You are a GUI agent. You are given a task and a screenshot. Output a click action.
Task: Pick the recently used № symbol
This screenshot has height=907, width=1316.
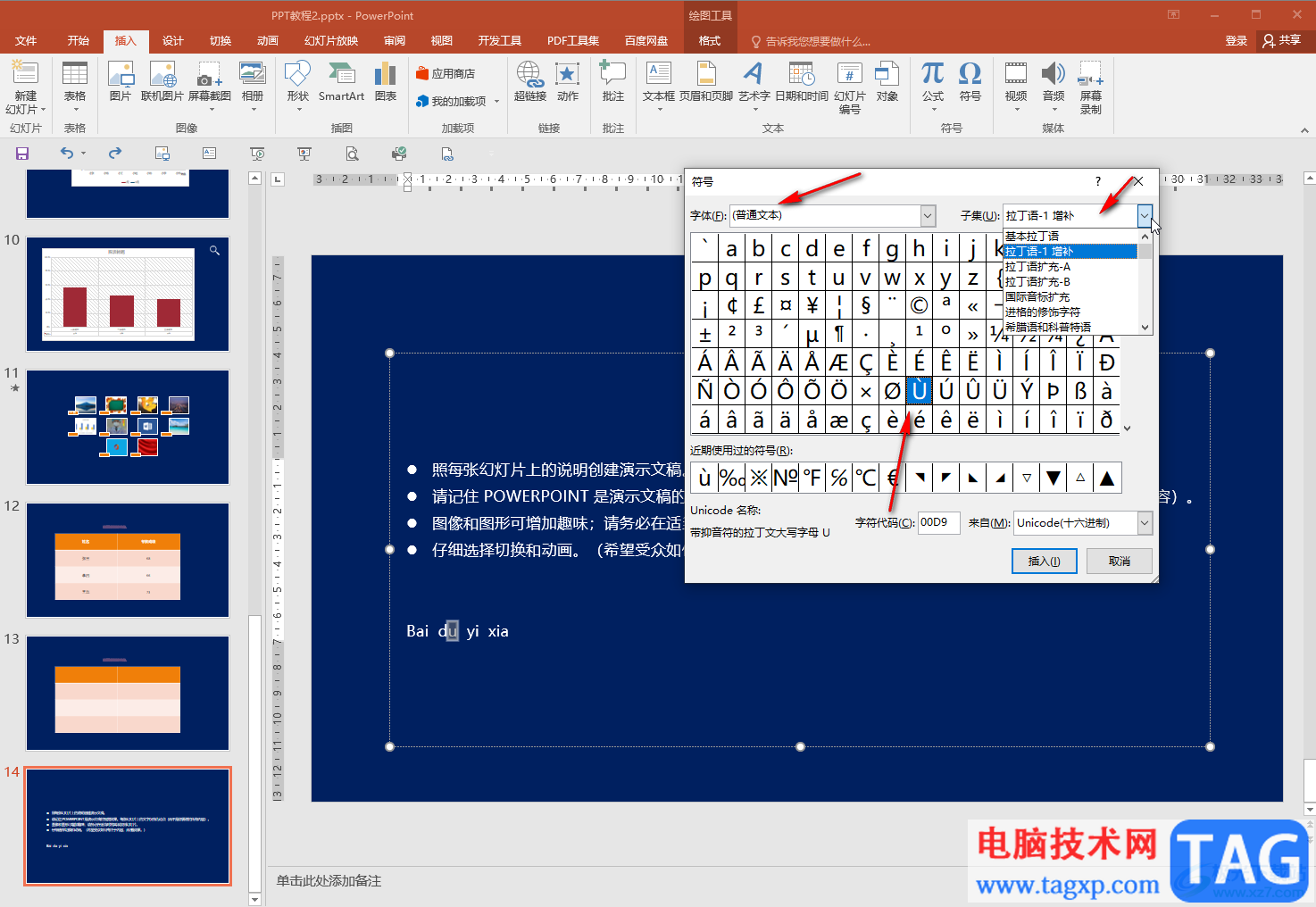point(786,478)
